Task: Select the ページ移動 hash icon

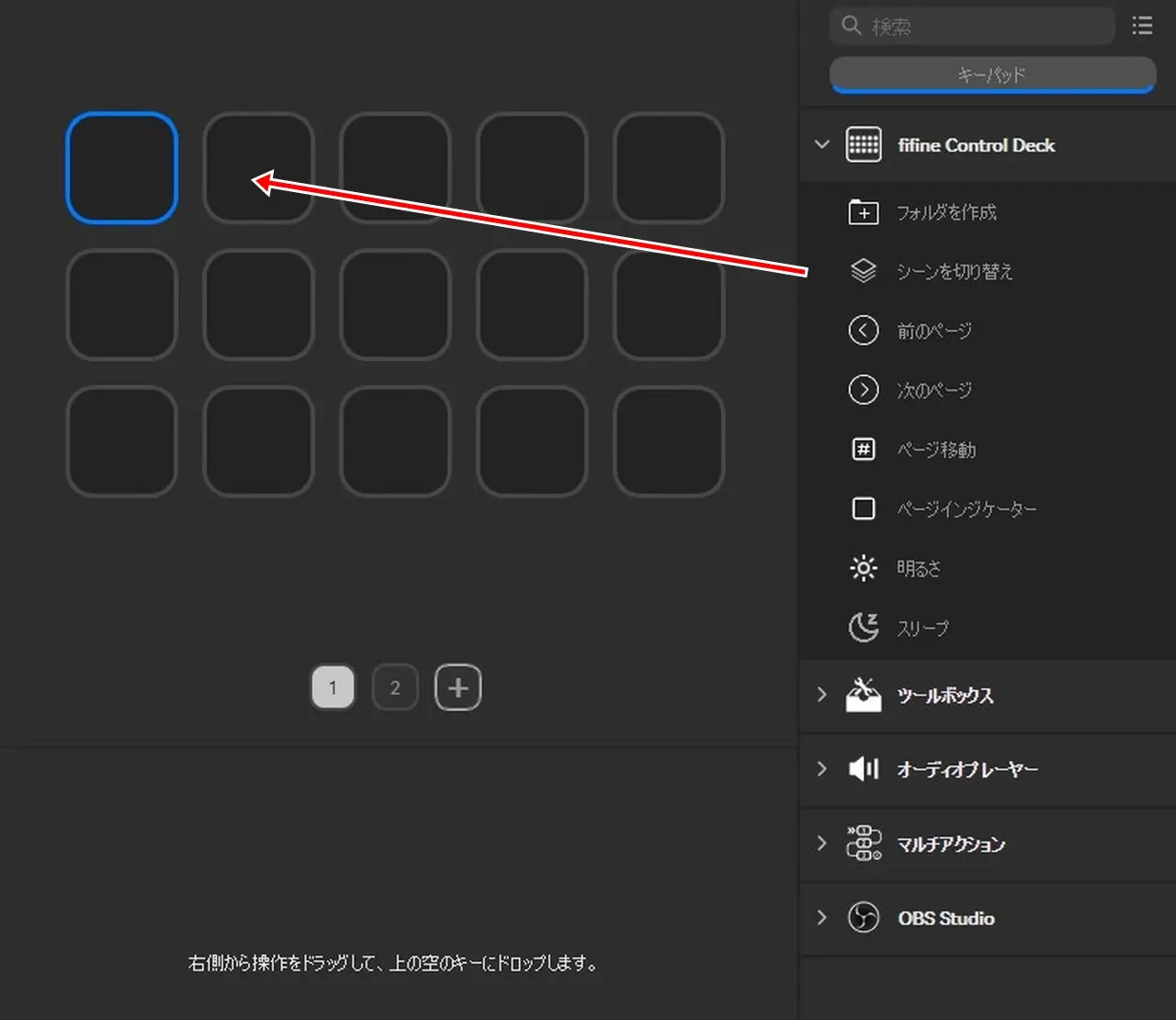Action: [x=863, y=449]
